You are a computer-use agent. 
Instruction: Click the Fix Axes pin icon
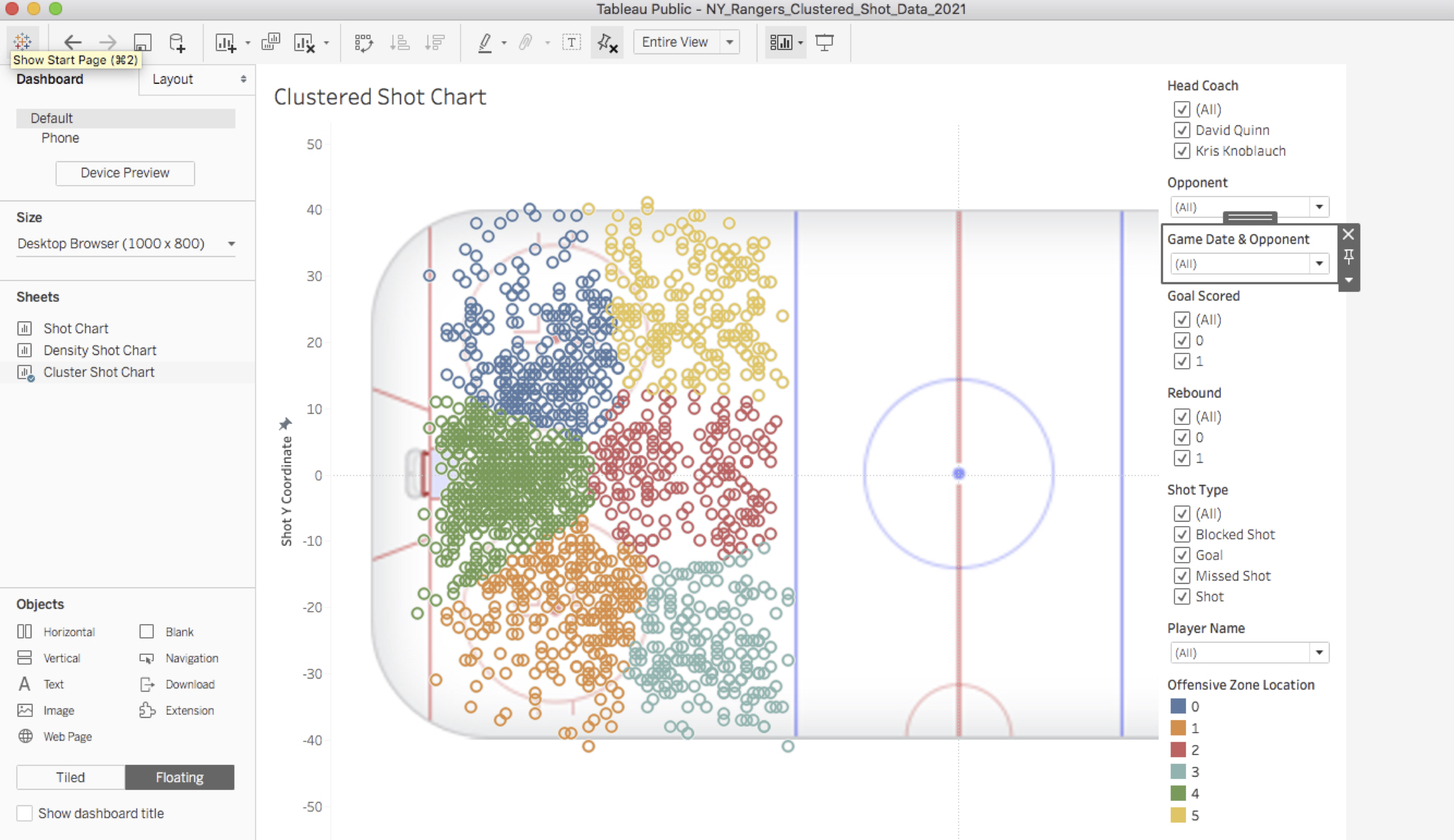click(607, 42)
